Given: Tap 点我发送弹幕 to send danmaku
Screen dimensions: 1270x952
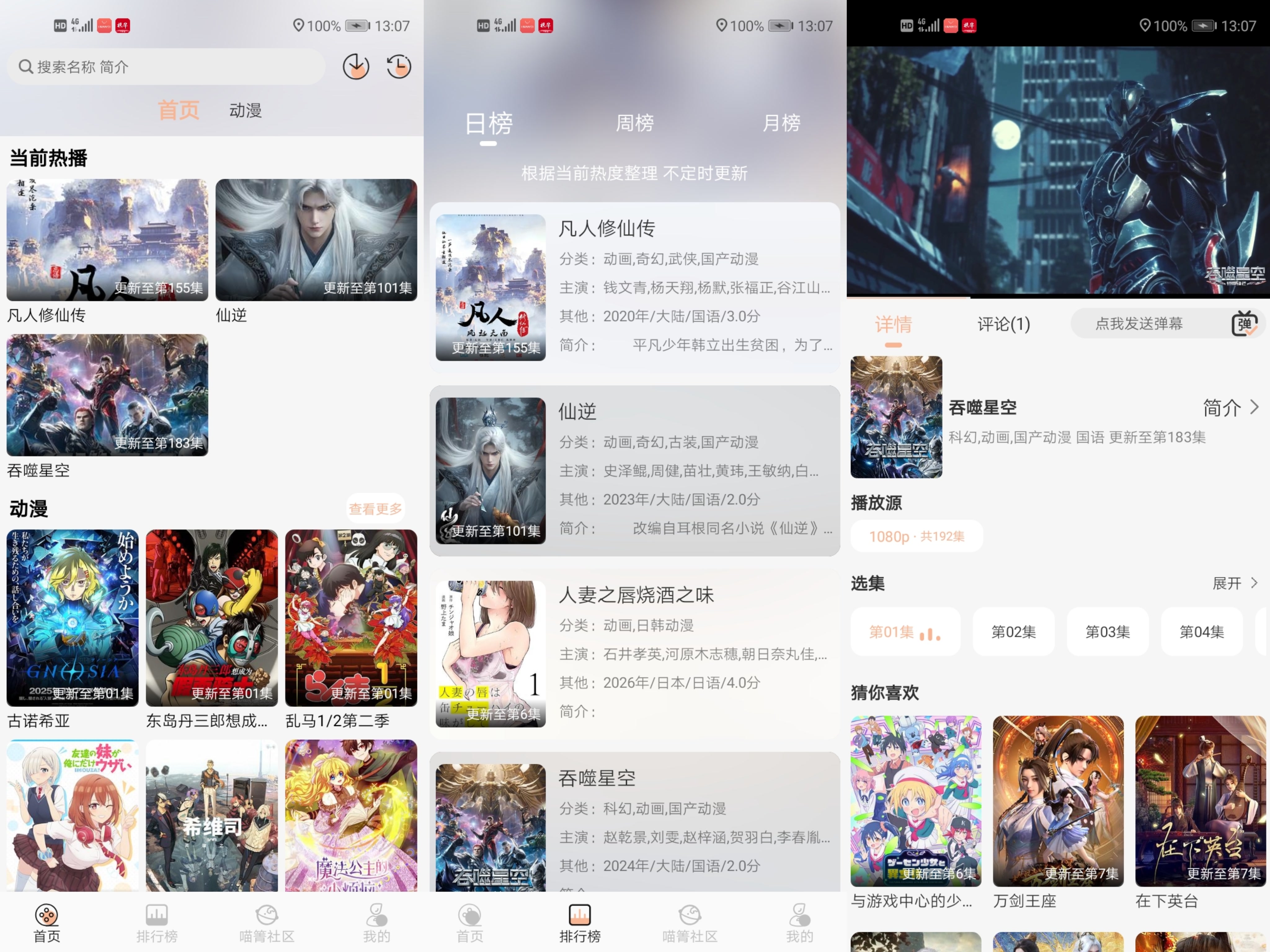Looking at the screenshot, I should pos(1139,324).
